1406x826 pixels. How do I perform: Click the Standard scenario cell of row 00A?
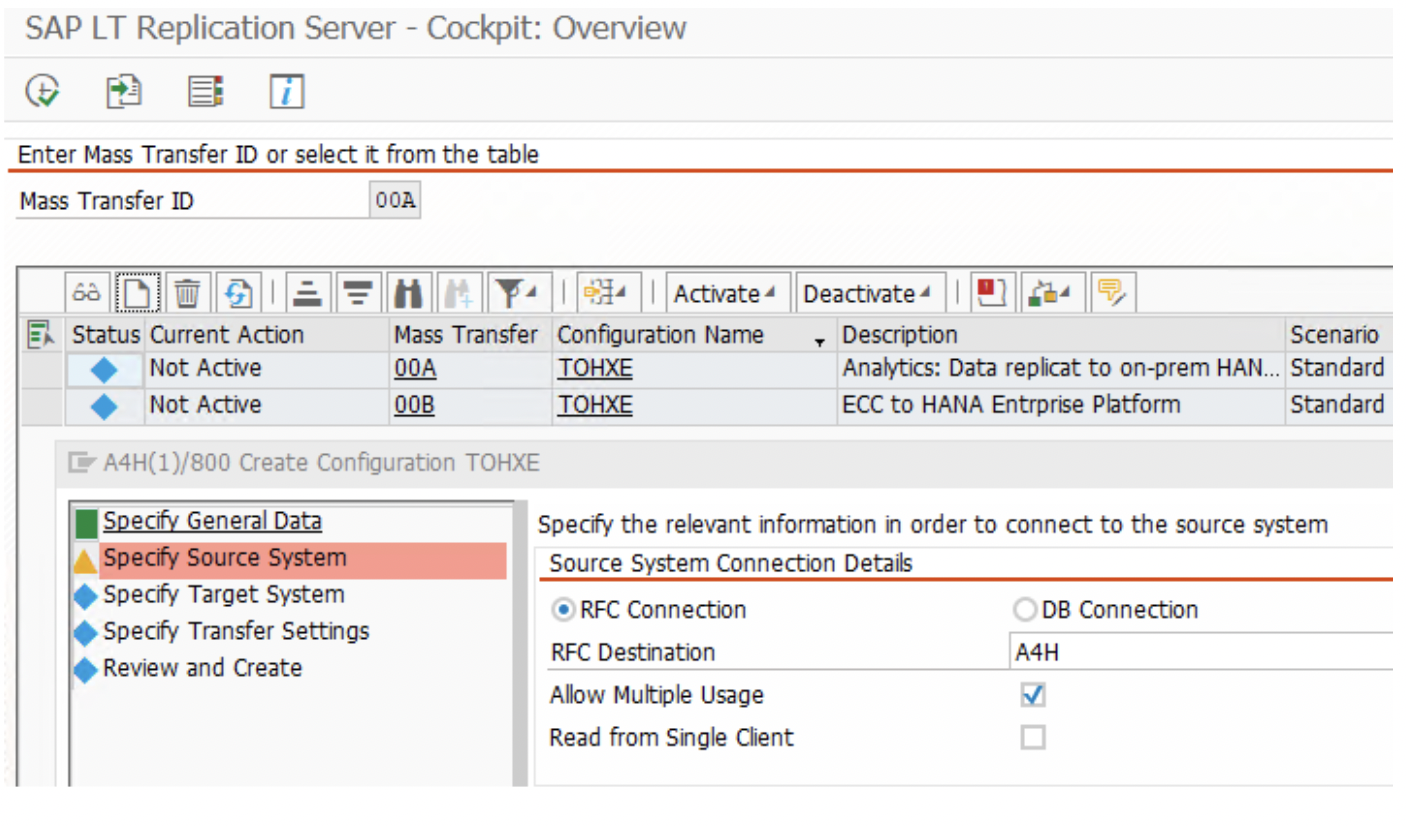[x=1338, y=369]
